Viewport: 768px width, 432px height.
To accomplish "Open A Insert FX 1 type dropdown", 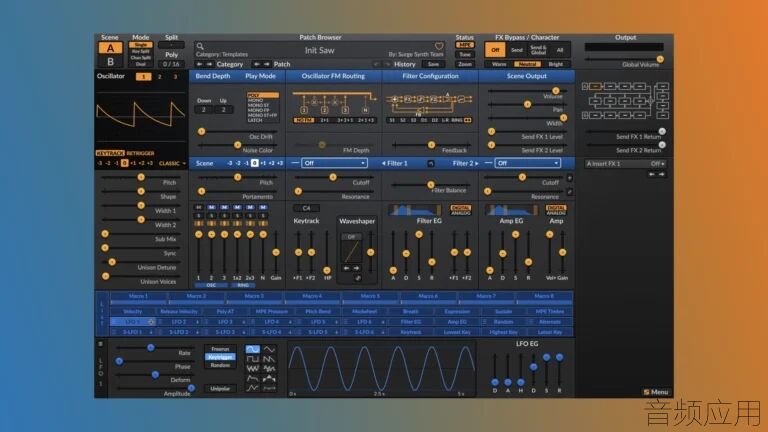I will coord(625,164).
